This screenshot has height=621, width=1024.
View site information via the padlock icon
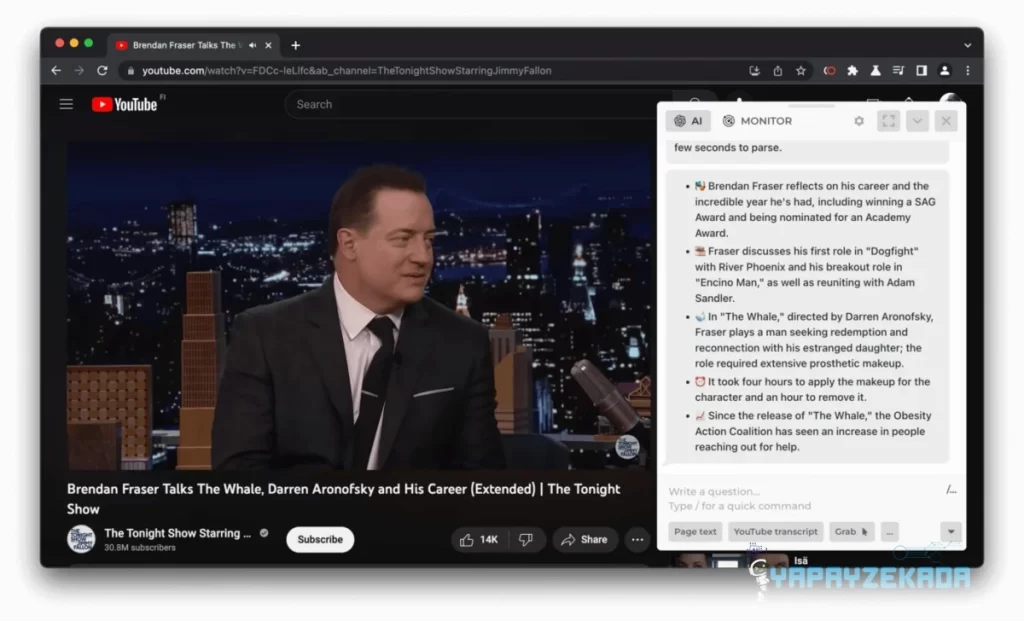(x=131, y=71)
